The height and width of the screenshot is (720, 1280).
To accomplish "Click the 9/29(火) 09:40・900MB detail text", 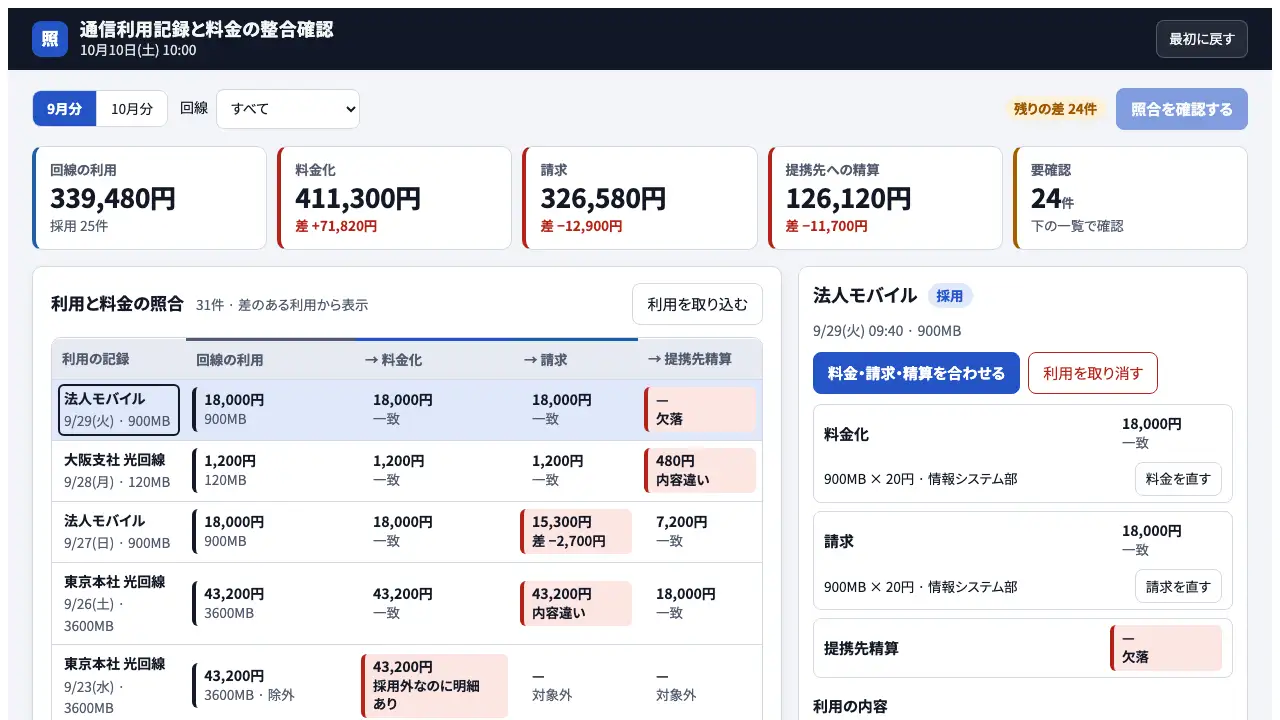I will 887,331.
